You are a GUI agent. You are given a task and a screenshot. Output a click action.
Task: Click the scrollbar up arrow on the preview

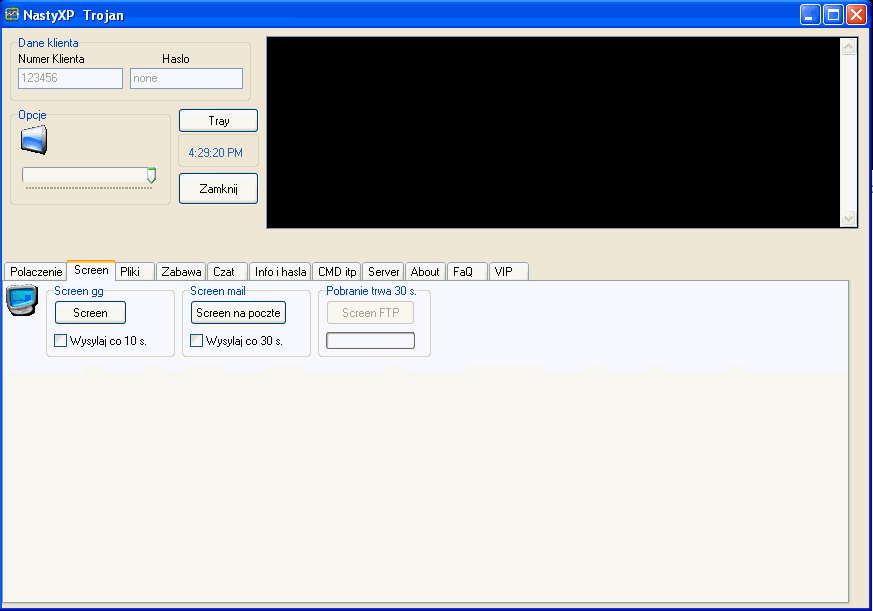click(x=848, y=44)
